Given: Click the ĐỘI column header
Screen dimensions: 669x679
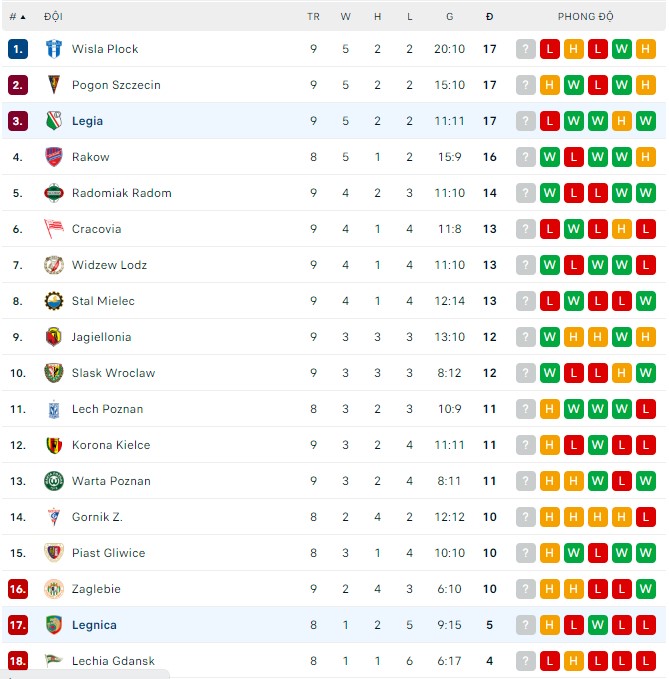Looking at the screenshot, I should click(53, 17).
